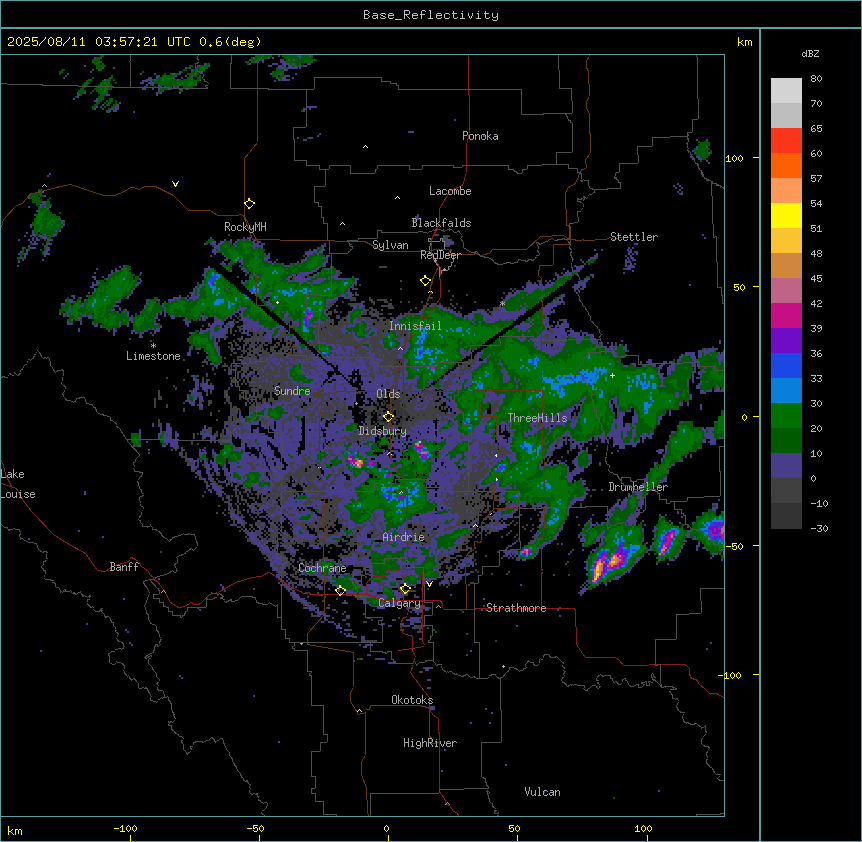
Task: Click the strong echo core south of Didsbury
Action: pyautogui.click(x=356, y=461)
